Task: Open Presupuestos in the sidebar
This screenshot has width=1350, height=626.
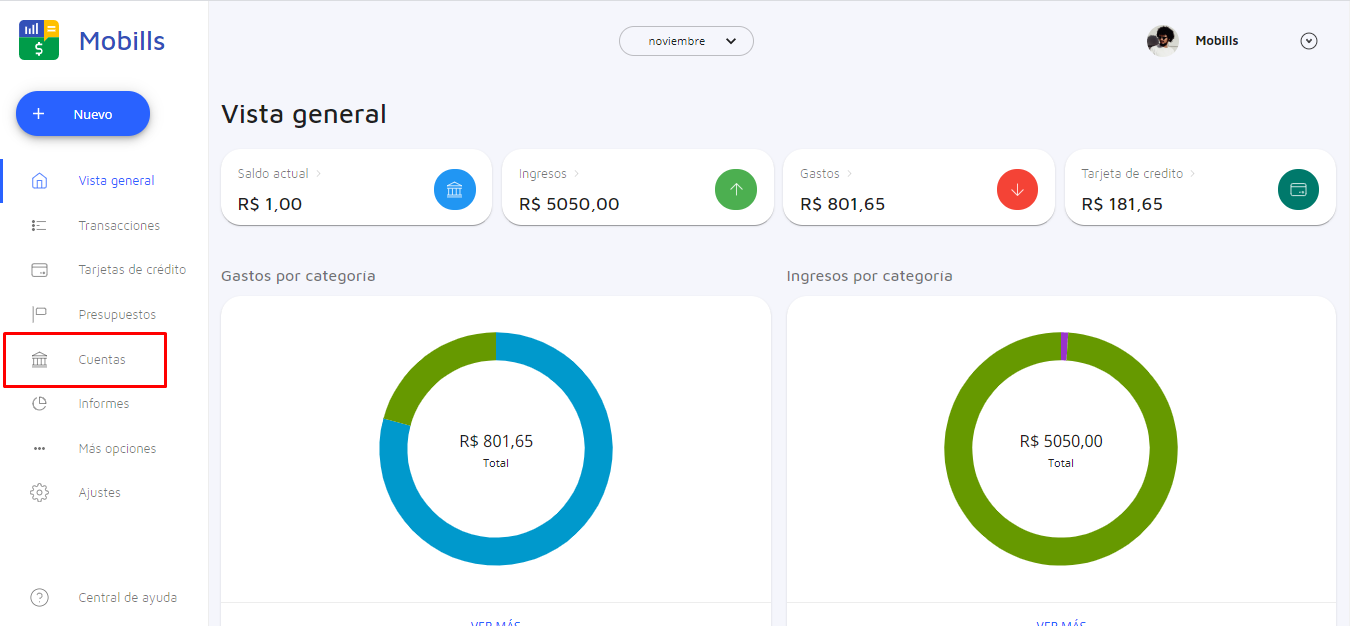Action: click(117, 315)
